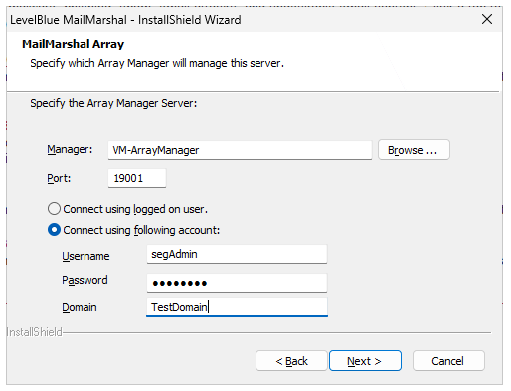Focus the Manager server field
This screenshot has height=391, width=511.
pyautogui.click(x=240, y=150)
